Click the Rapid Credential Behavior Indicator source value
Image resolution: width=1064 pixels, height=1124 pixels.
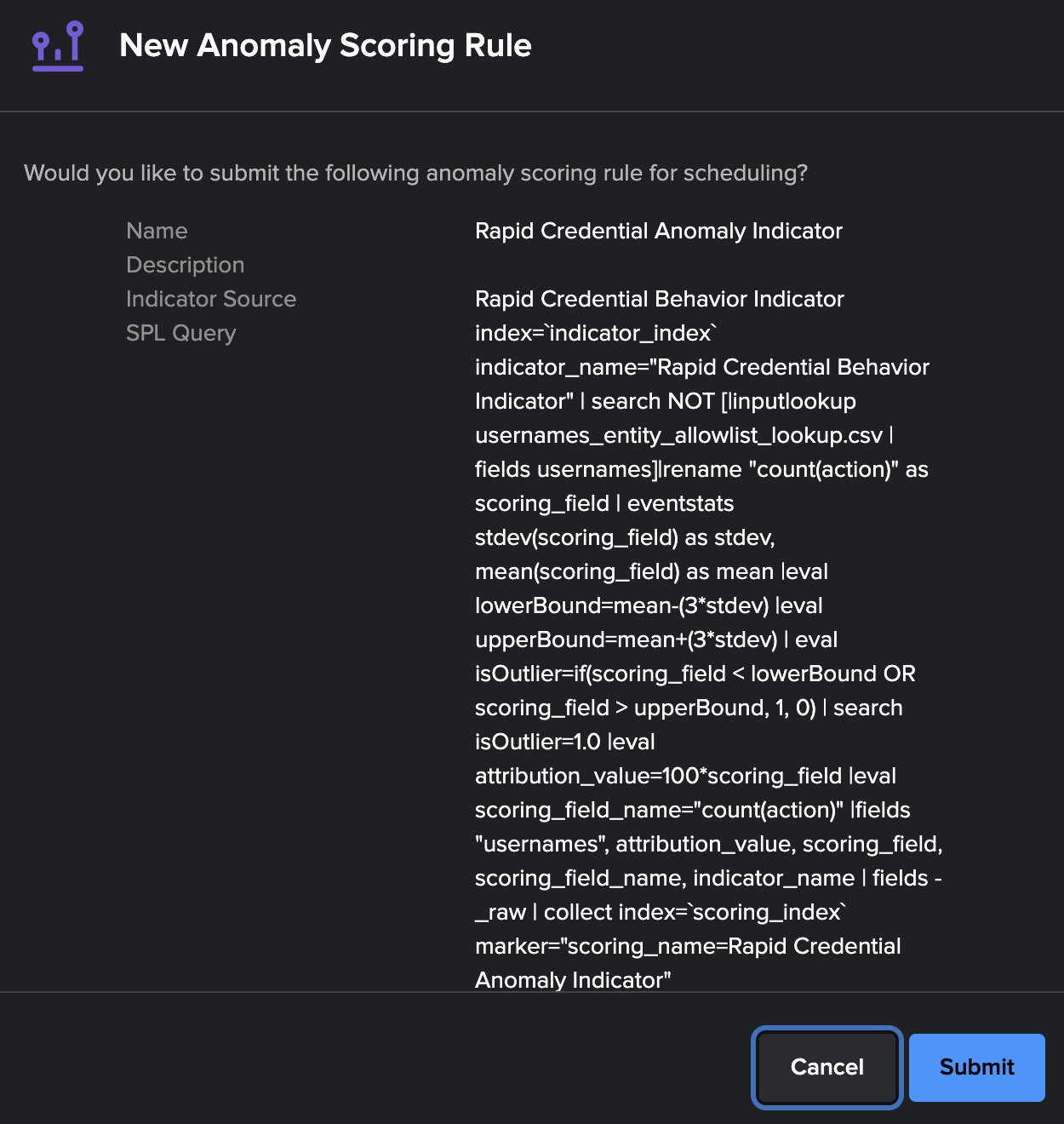[x=659, y=299]
